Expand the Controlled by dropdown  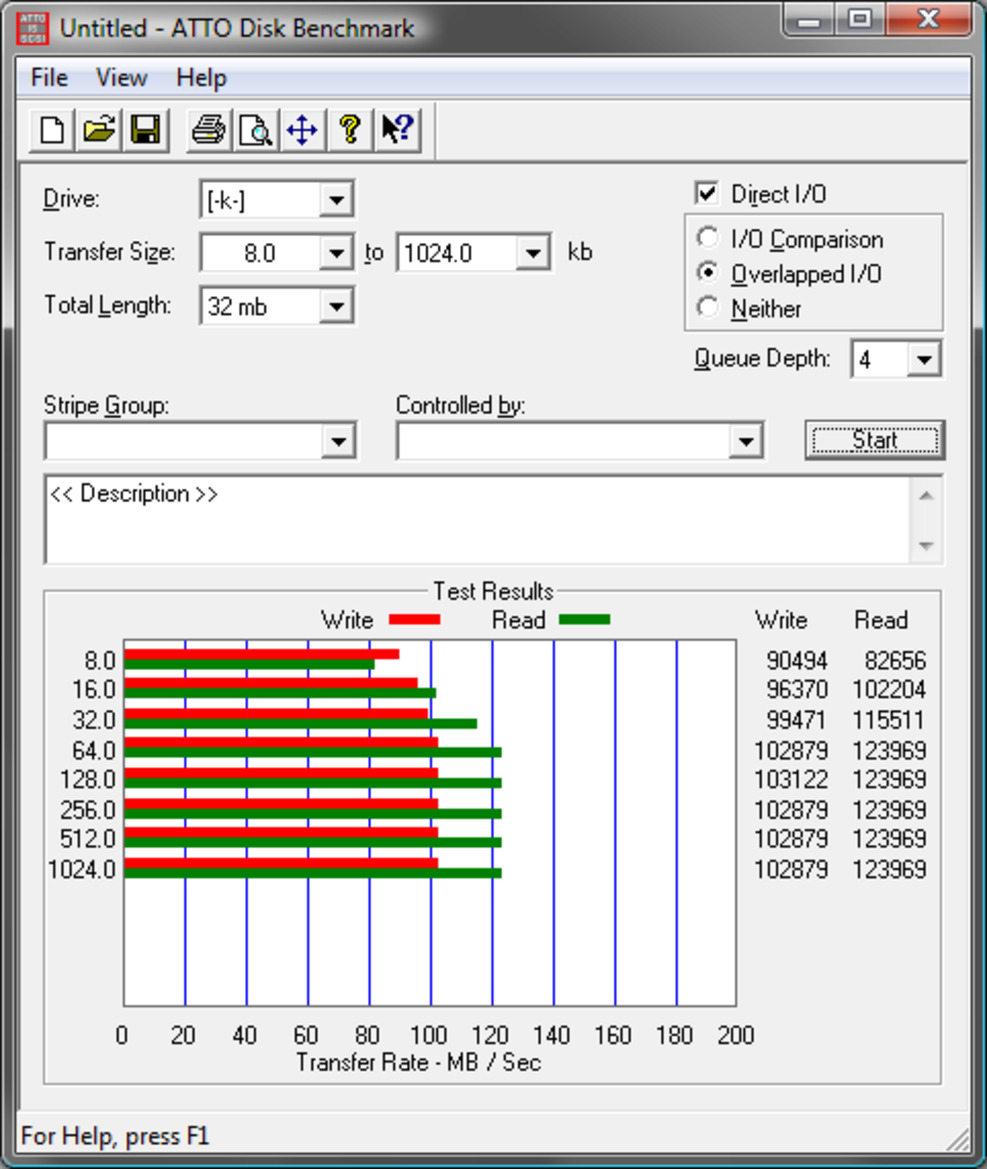tap(745, 441)
